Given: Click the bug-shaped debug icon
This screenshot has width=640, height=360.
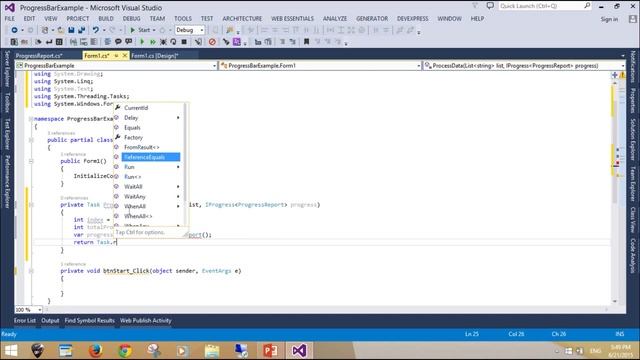Looking at the screenshot, I should [x=163, y=42].
